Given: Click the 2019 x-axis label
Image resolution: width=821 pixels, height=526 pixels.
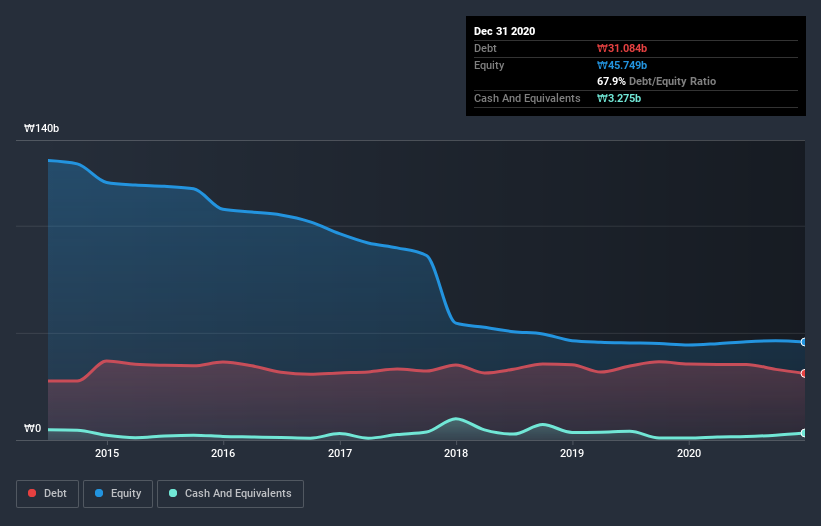Looking at the screenshot, I should tap(572, 453).
